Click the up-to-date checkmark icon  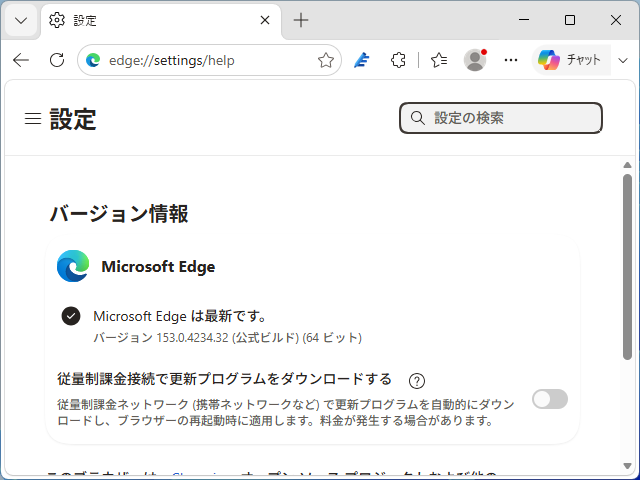click(71, 316)
